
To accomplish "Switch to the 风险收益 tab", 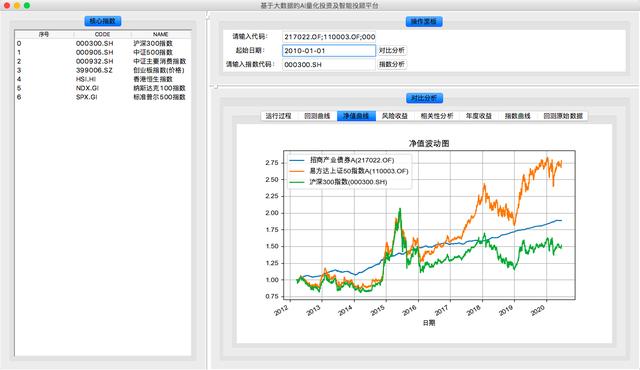I will click(x=395, y=116).
